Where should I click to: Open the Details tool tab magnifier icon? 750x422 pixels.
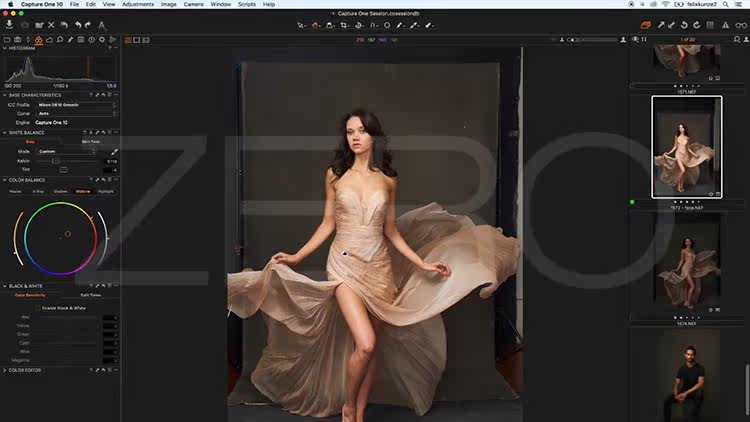60,40
